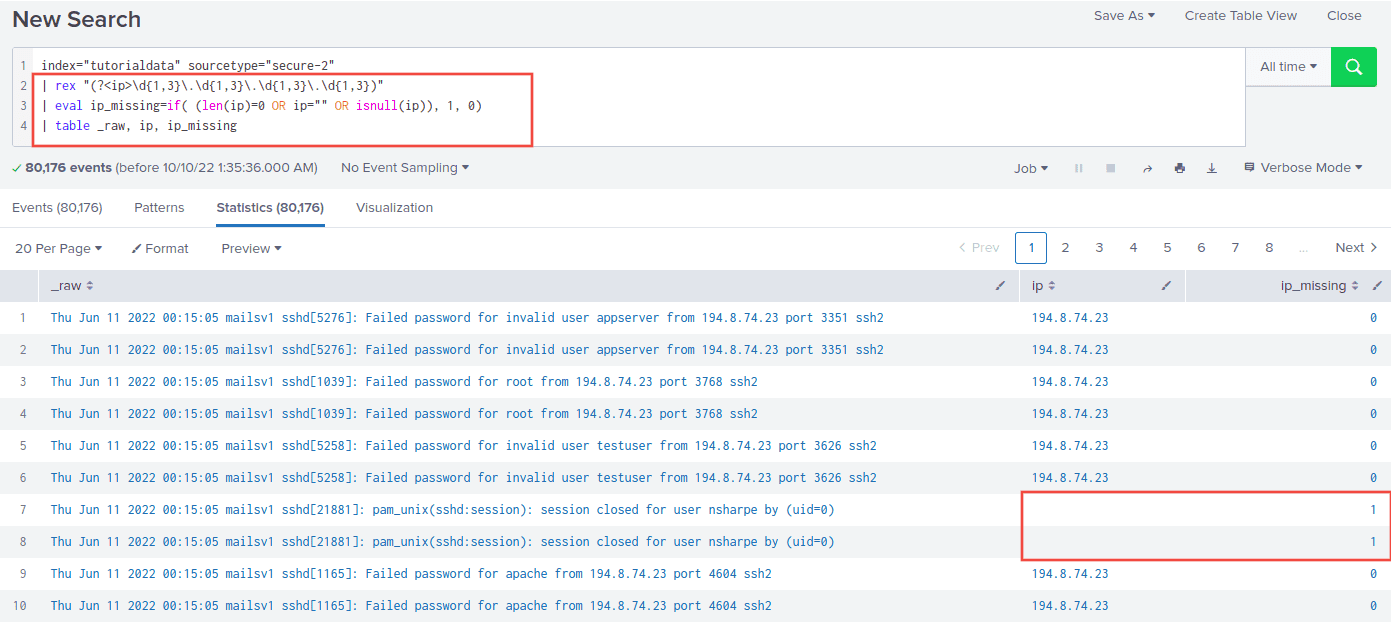Run the search with the green magnifier icon
1391x632 pixels.
point(1354,66)
